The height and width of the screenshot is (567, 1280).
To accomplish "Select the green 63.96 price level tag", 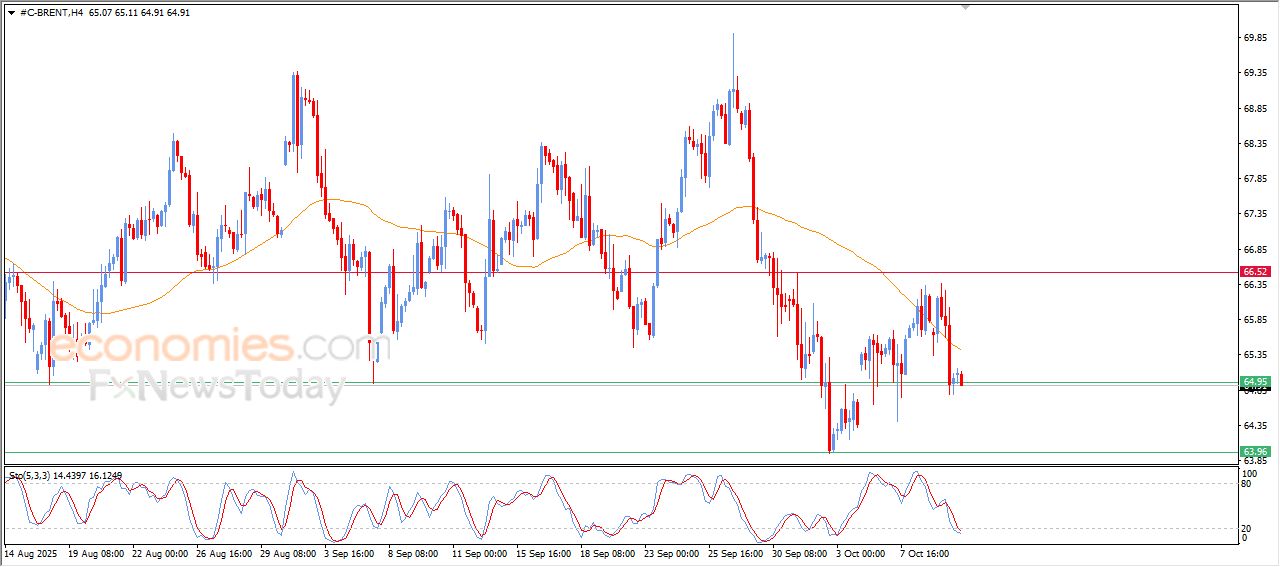I will point(1255,452).
